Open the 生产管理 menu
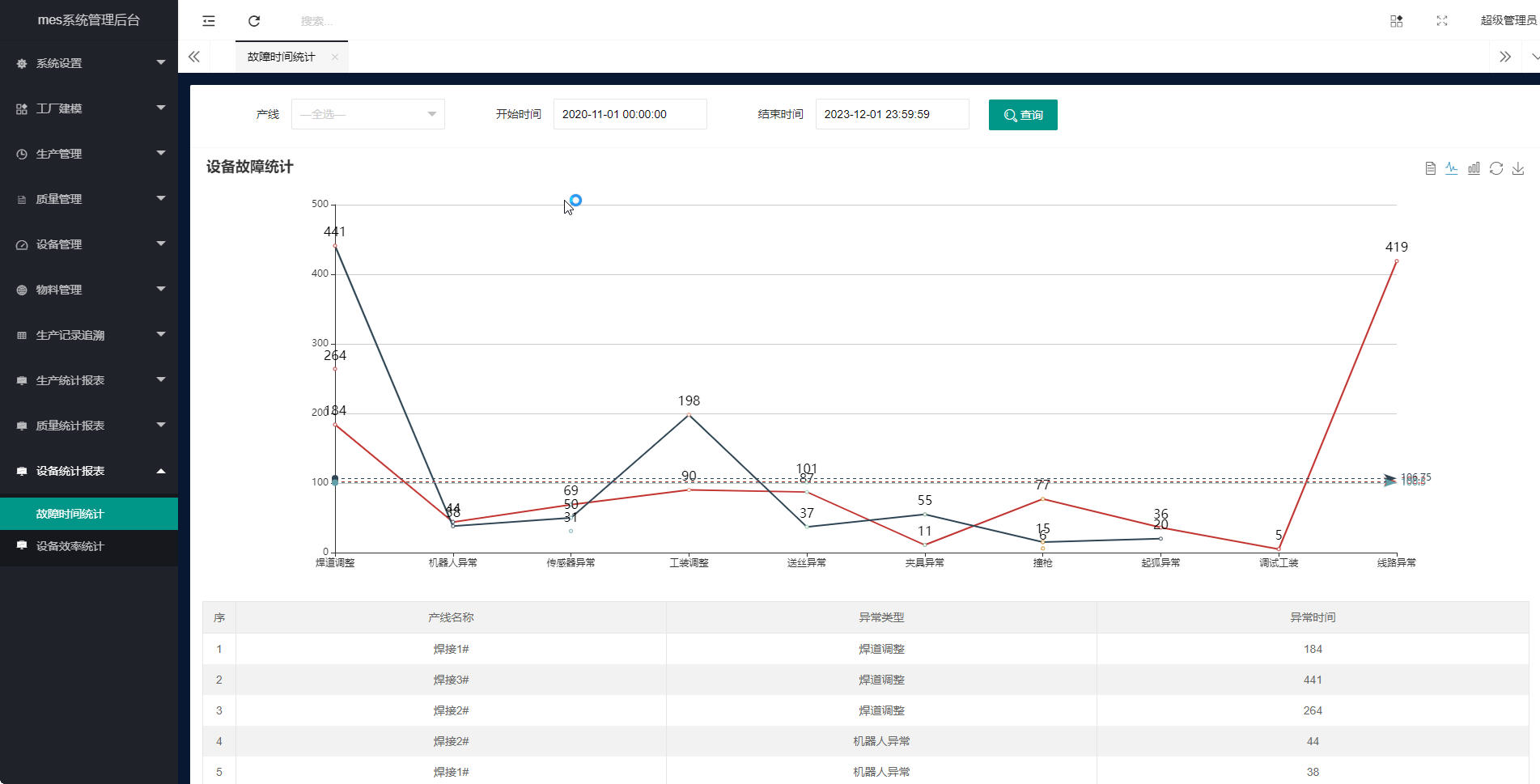The width and height of the screenshot is (1540, 784). point(89,154)
